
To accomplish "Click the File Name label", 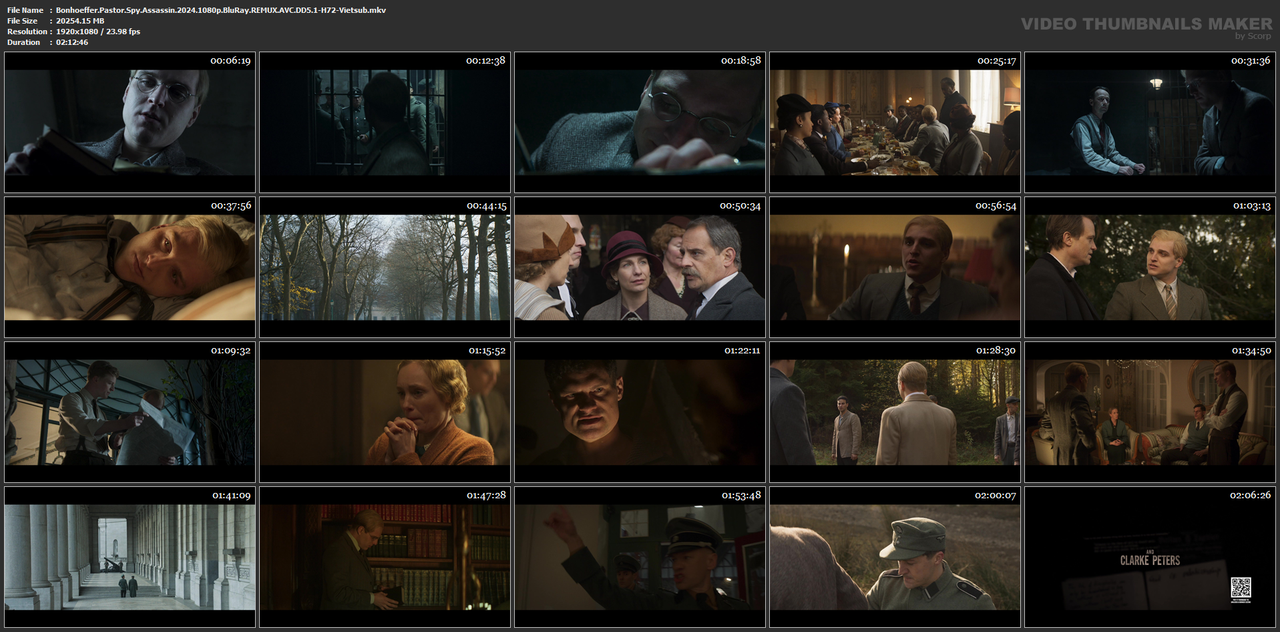I will (x=24, y=10).
